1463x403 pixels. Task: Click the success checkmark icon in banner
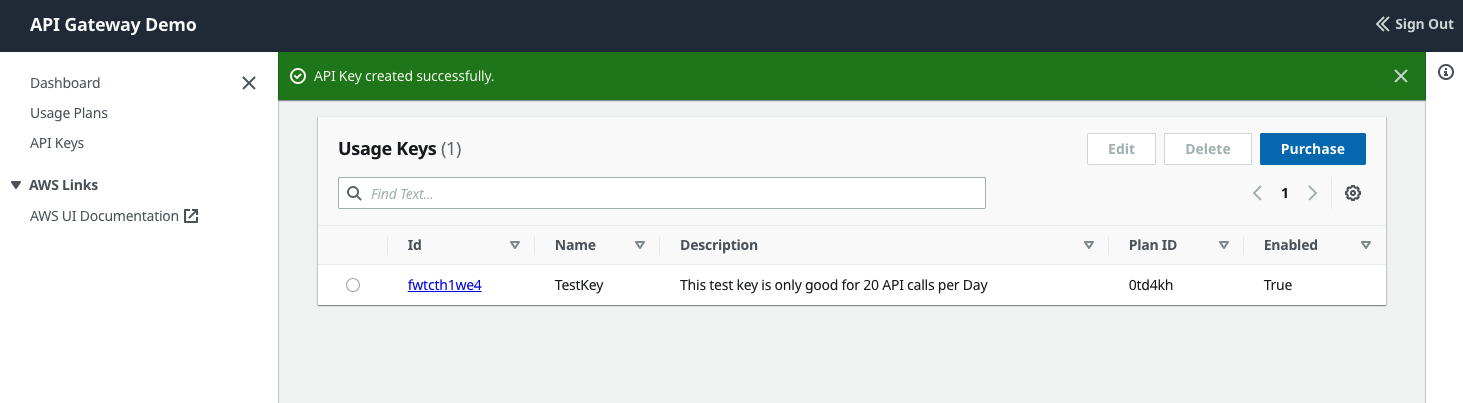(x=297, y=76)
